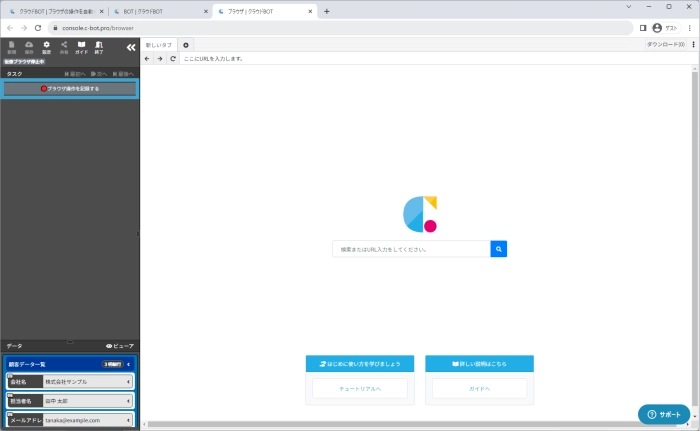Screen dimensions: 700x431
Task: Expand the 会社名 data row arrow
Action: pos(129,382)
